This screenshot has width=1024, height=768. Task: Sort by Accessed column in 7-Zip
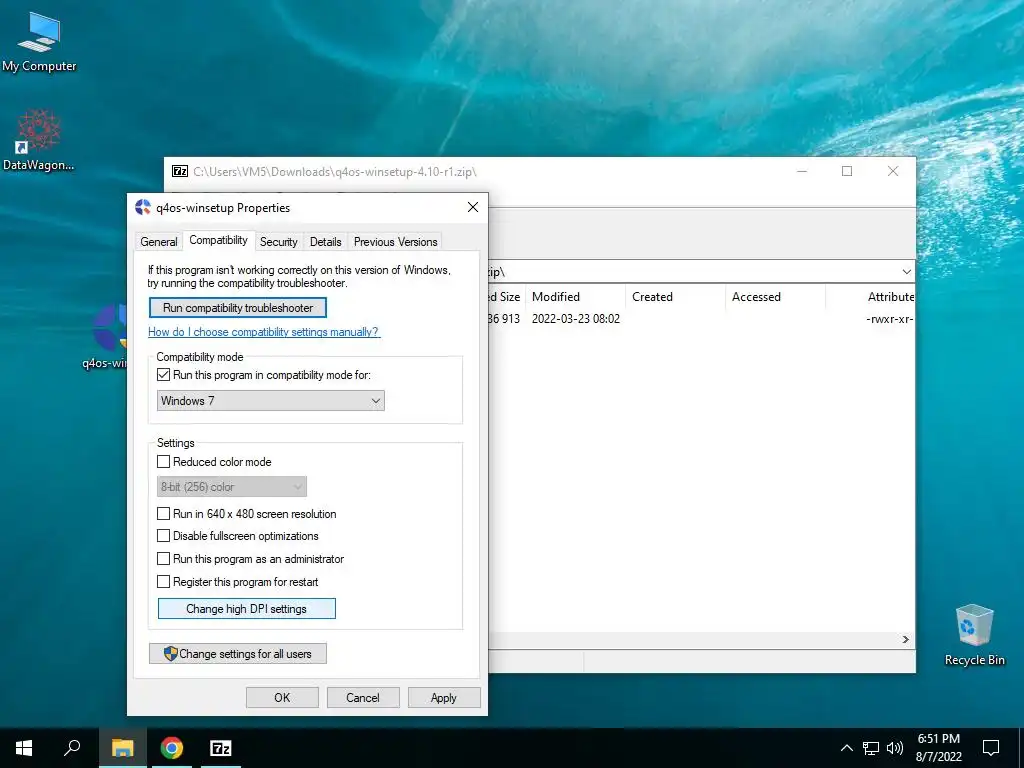775,296
